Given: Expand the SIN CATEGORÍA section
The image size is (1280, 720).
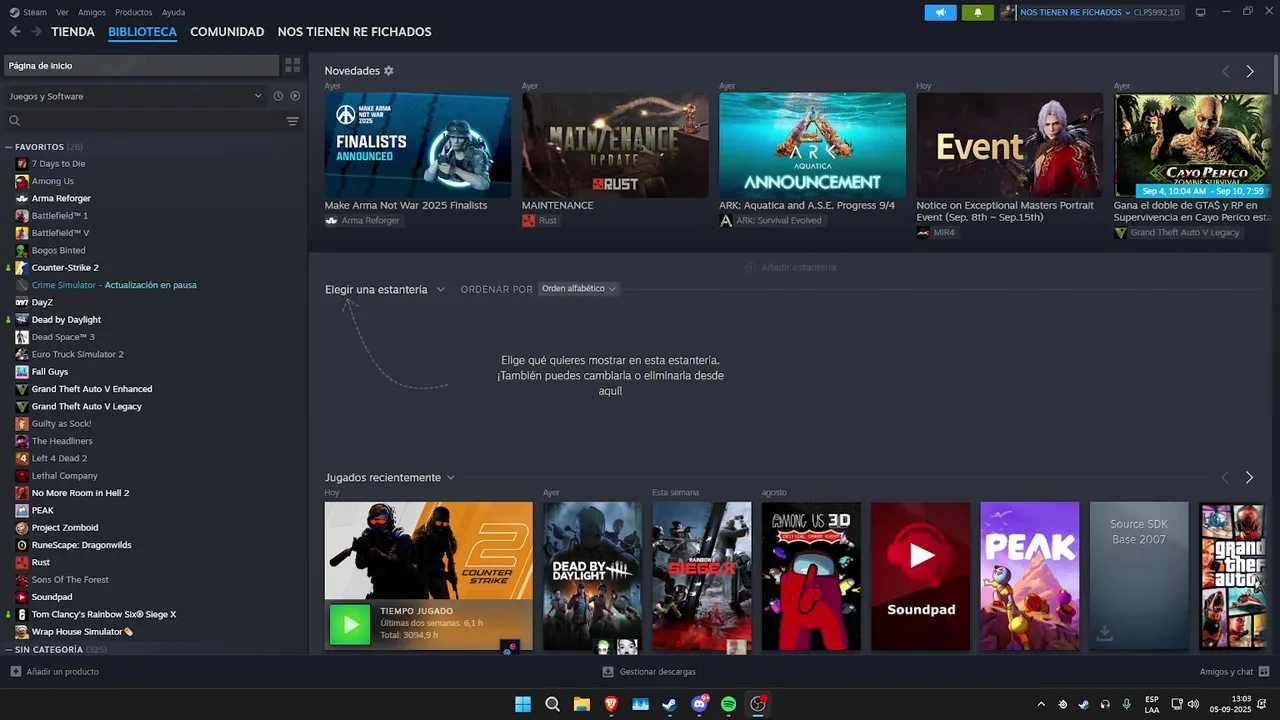Looking at the screenshot, I should [x=9, y=650].
